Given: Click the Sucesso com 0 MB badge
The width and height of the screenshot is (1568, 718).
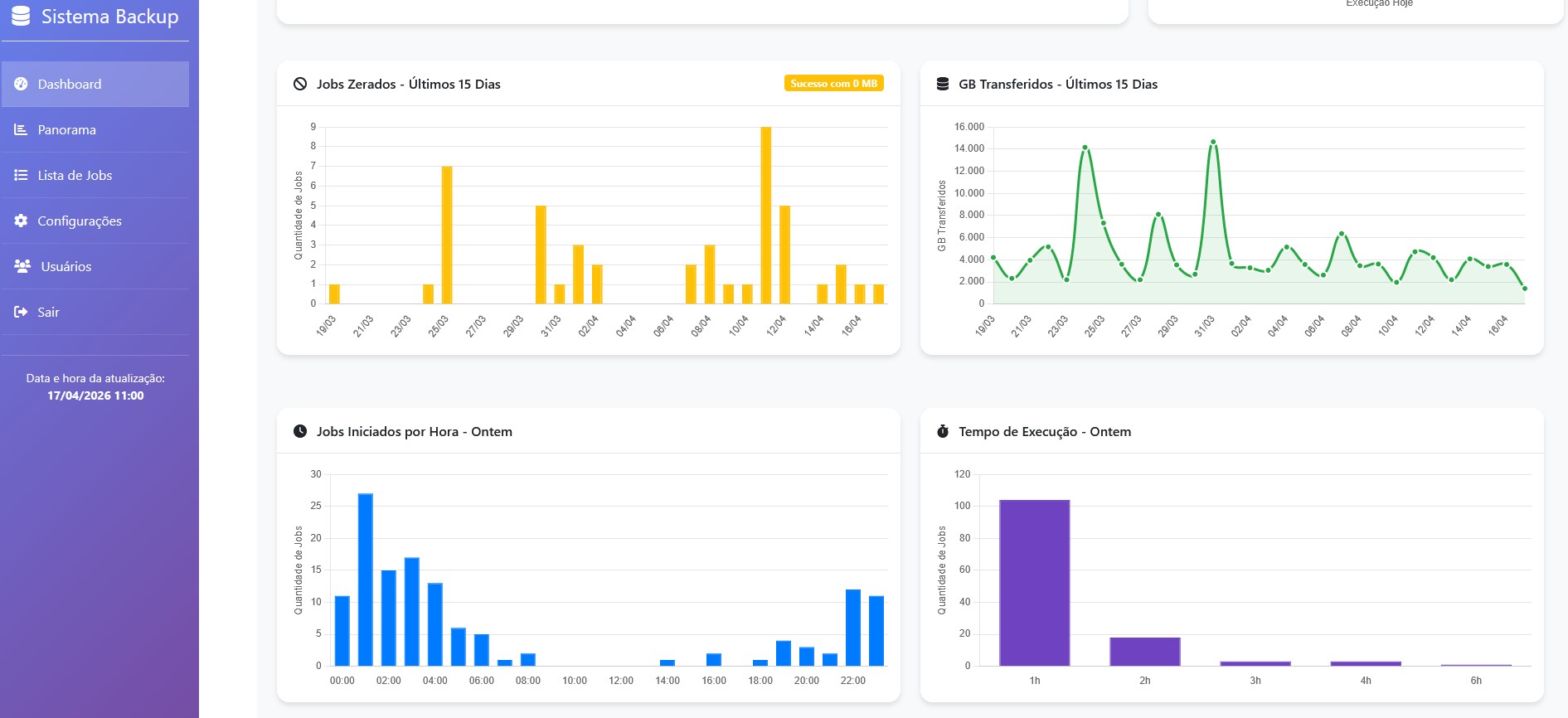Looking at the screenshot, I should [833, 84].
